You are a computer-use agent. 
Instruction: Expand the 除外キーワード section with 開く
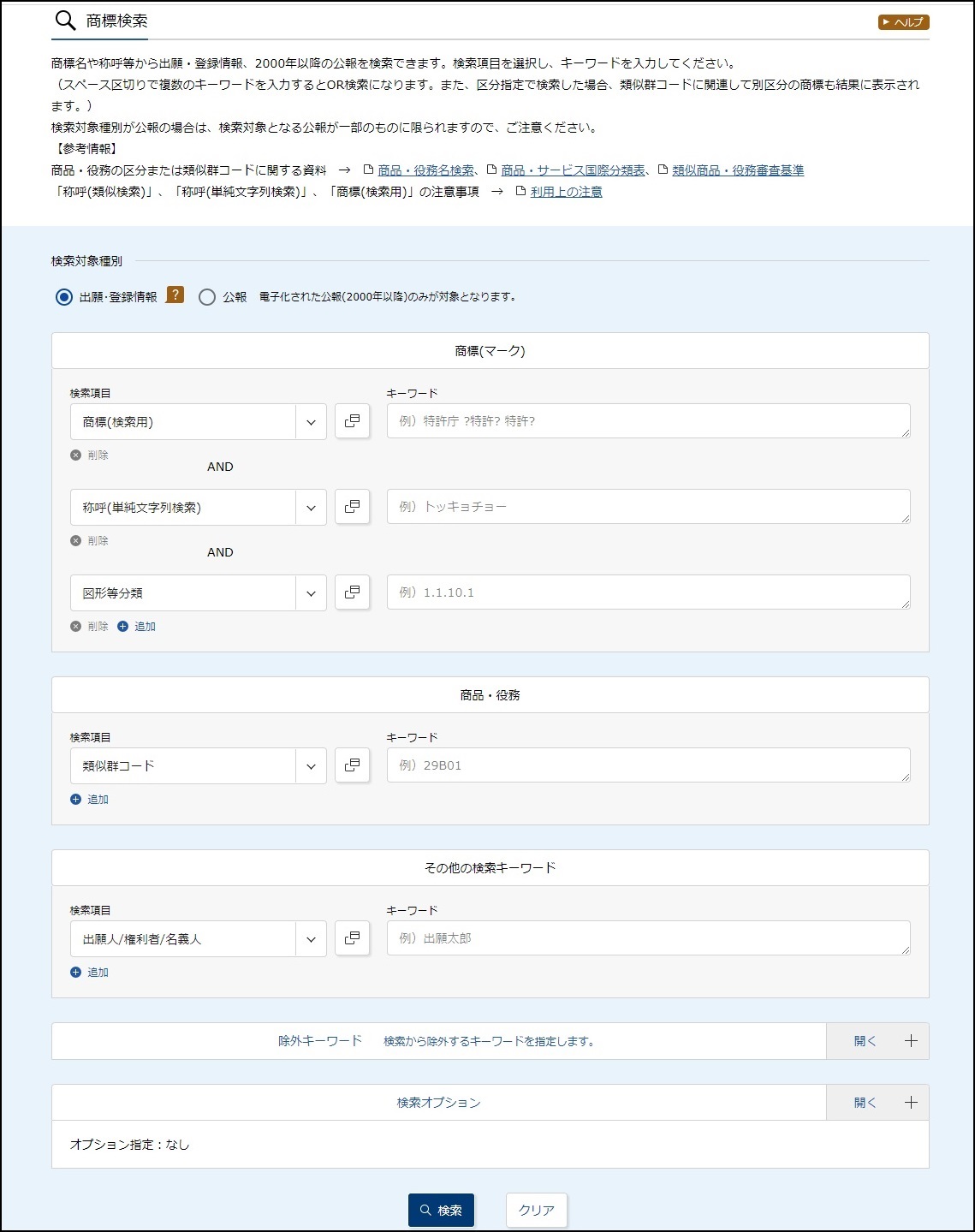[877, 1041]
